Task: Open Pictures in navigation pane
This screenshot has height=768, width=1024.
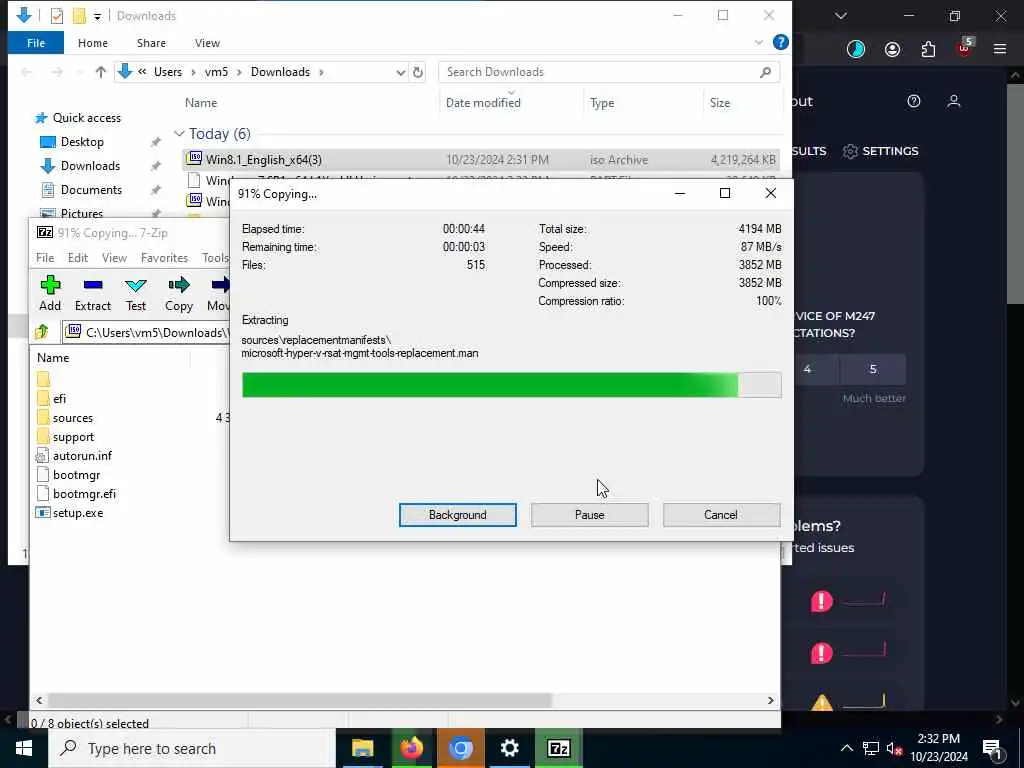Action: pos(81,214)
